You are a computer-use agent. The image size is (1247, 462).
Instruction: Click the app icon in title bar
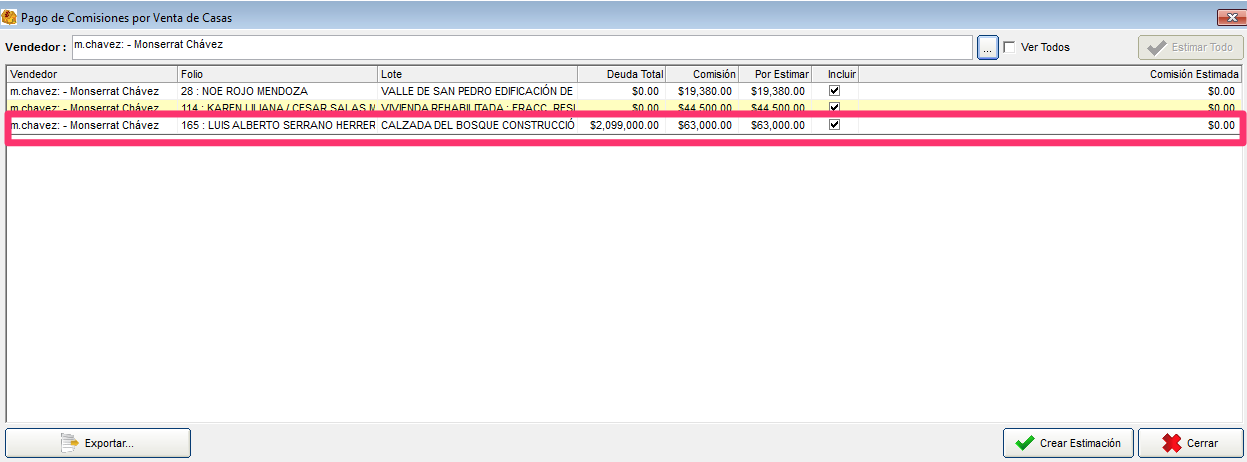(x=10, y=18)
